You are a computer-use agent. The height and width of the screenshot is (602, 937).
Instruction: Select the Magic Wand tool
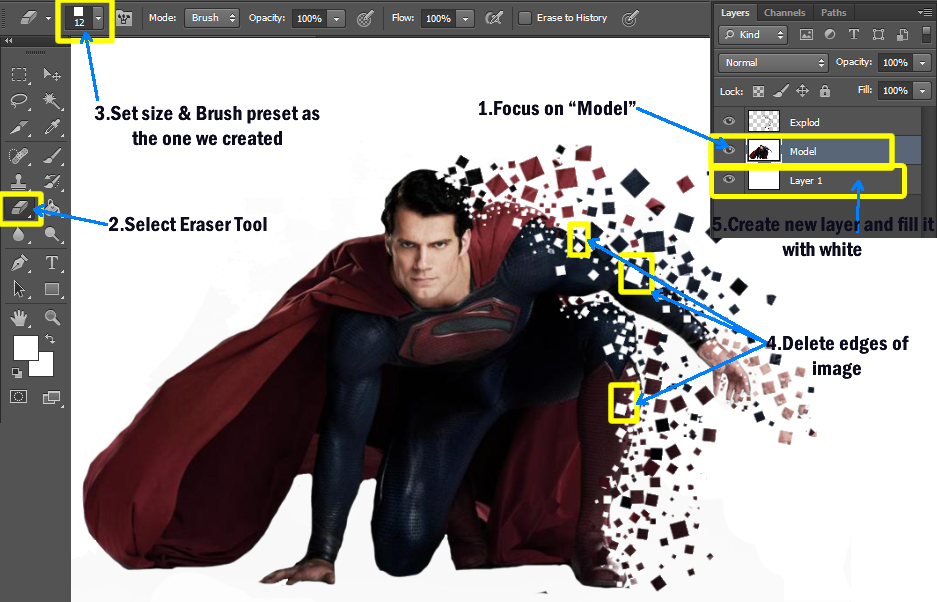pos(52,100)
